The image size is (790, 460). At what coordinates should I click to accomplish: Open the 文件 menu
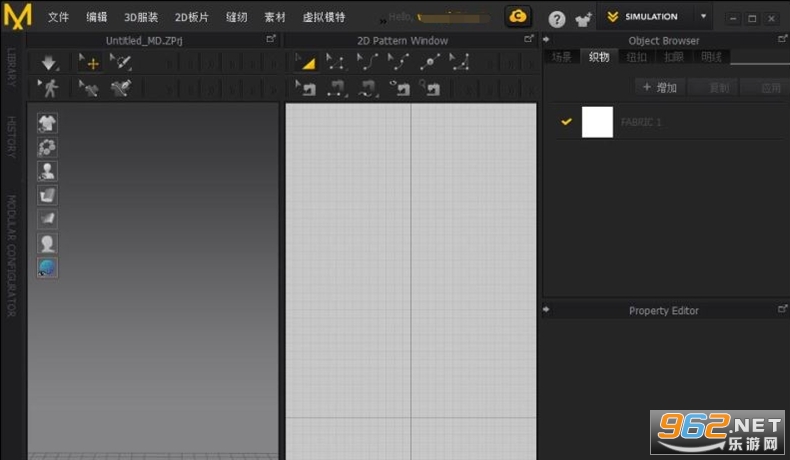pyautogui.click(x=58, y=17)
